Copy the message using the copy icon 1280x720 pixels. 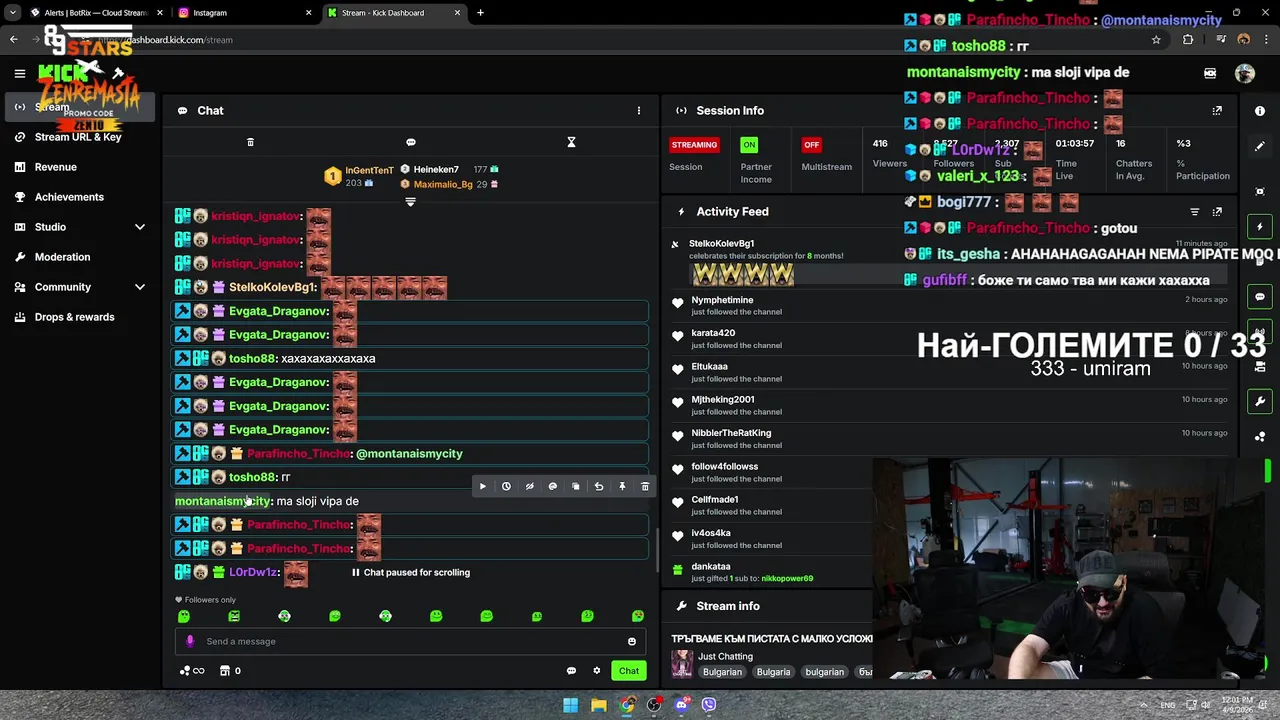tap(575, 486)
